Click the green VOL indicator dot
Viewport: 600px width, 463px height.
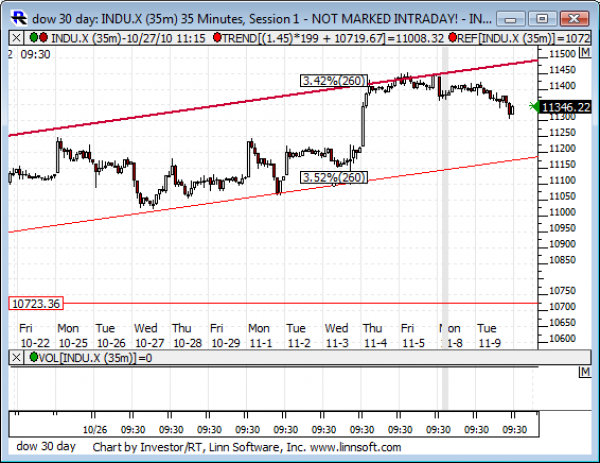[x=34, y=357]
